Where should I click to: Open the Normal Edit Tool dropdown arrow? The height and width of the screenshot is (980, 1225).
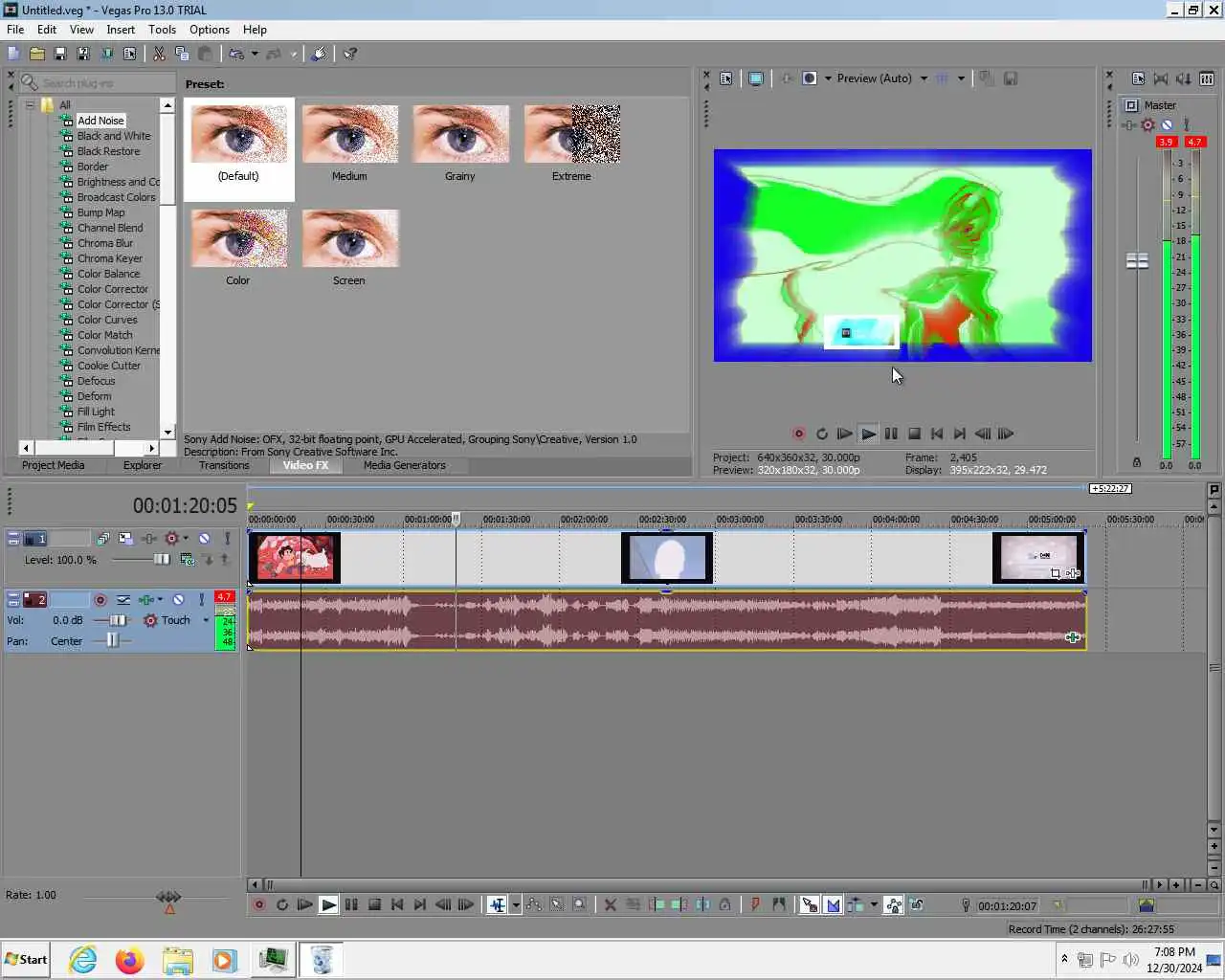(x=516, y=905)
